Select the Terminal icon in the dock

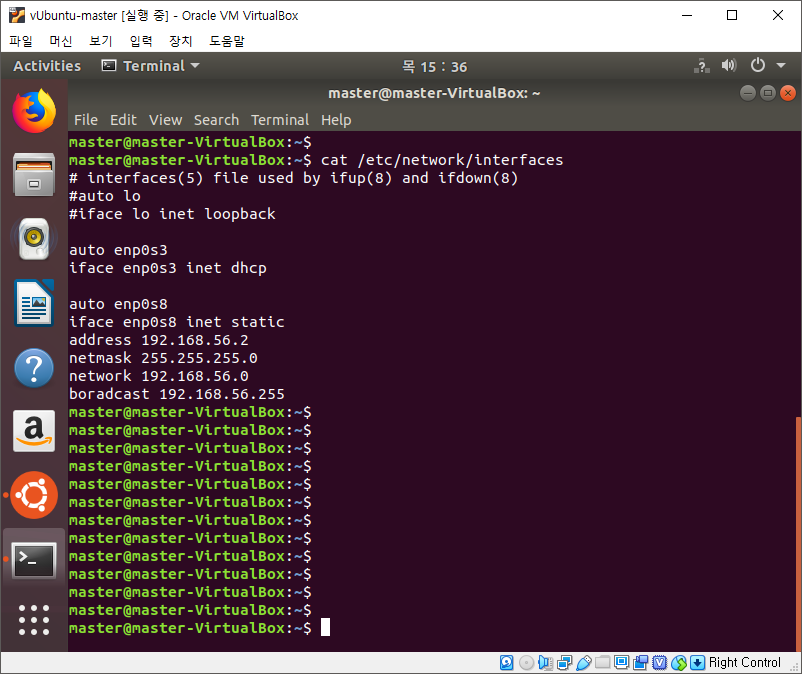[34, 560]
